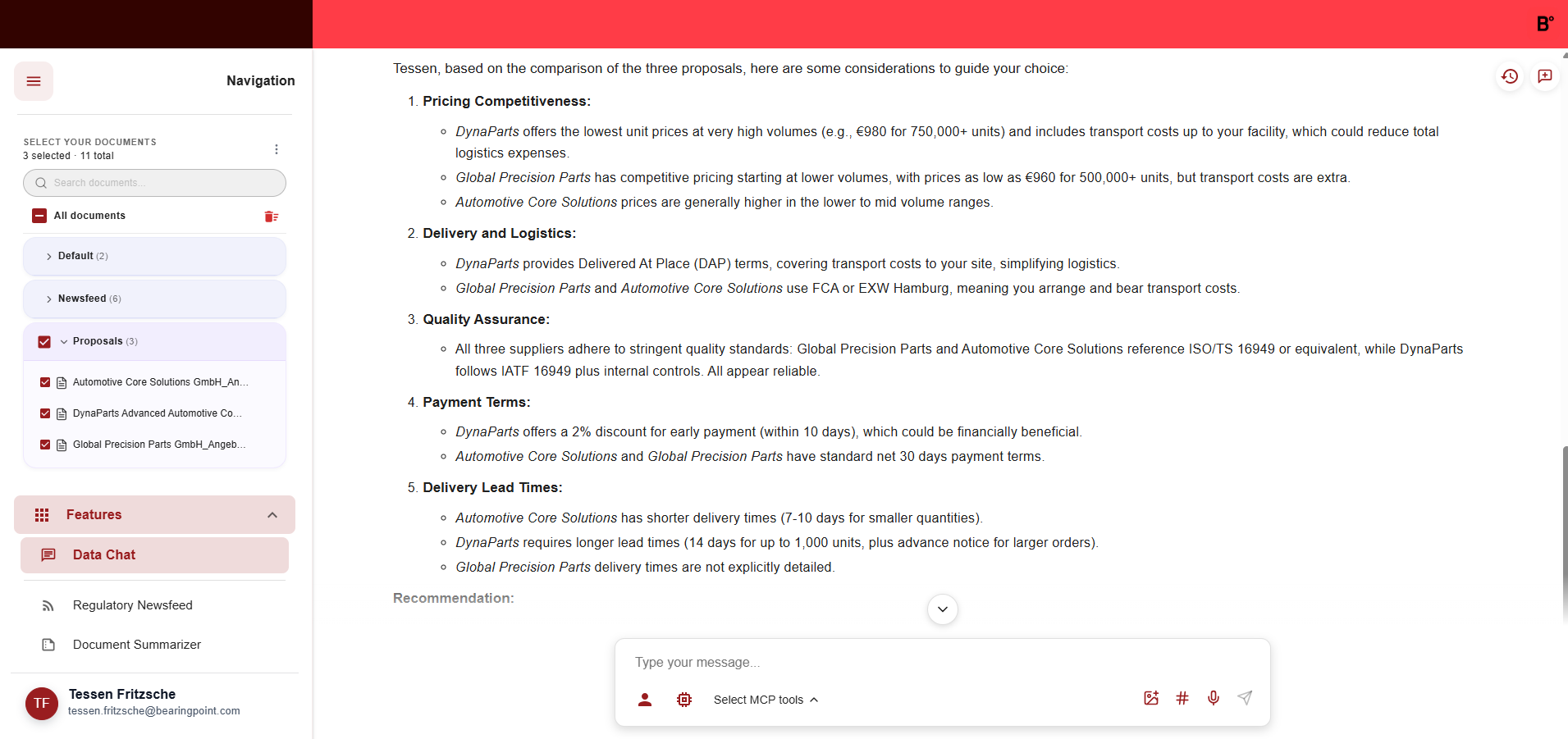Screen dimensions: 1568x739
Task: Open chat history clock icon
Action: tap(1510, 76)
